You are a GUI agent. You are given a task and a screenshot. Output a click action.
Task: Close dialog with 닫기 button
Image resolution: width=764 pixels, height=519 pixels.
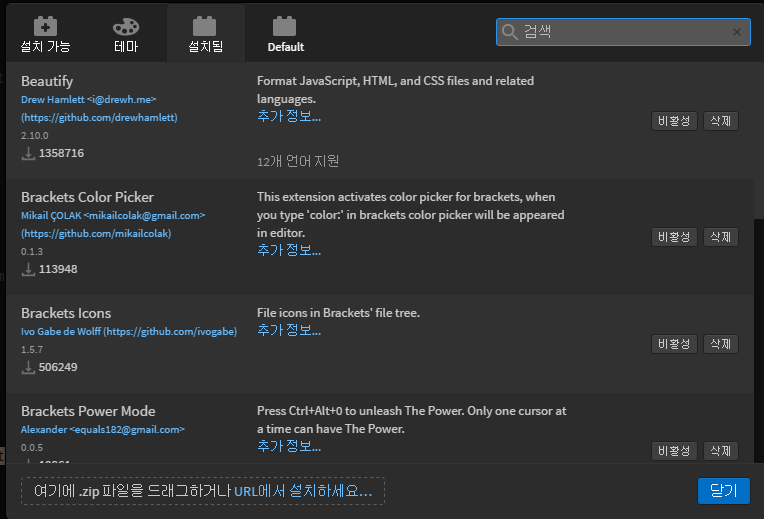pyautogui.click(x=724, y=491)
